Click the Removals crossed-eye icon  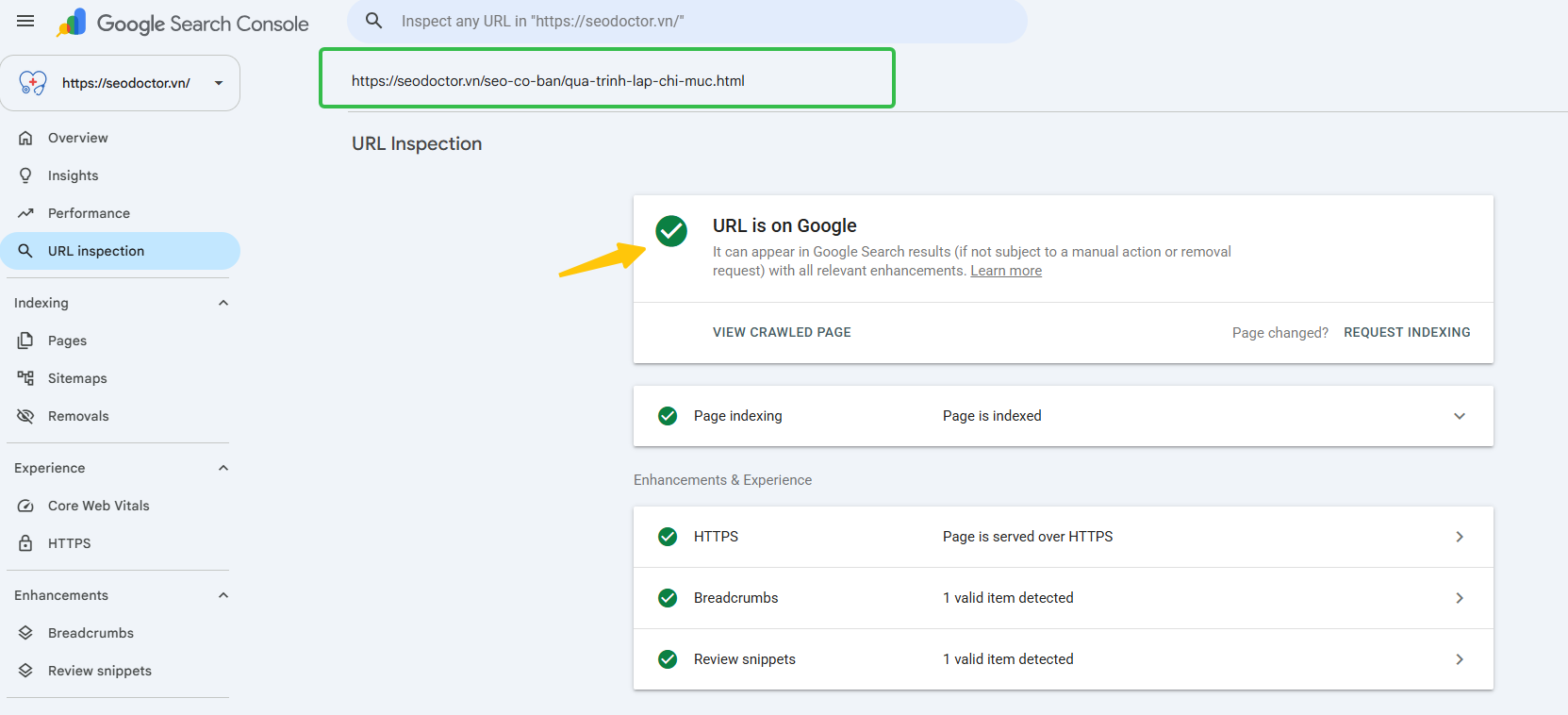pyautogui.click(x=25, y=416)
